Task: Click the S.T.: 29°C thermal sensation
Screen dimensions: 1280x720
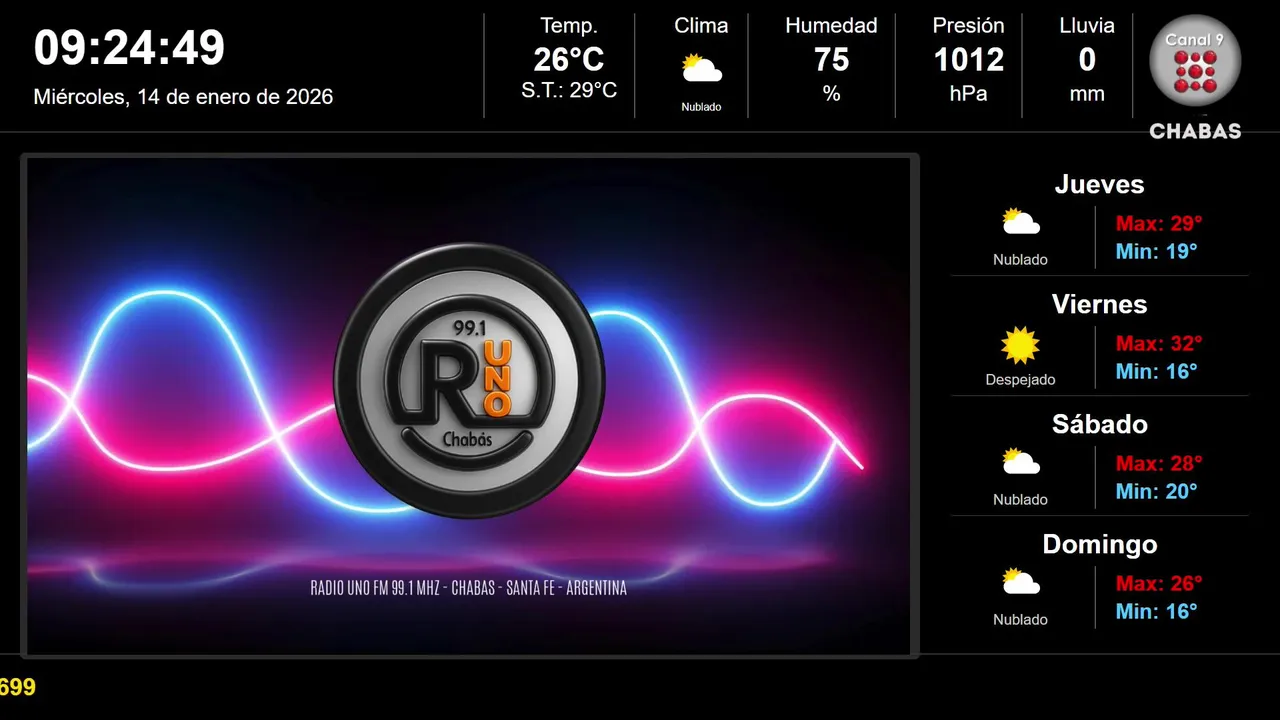Action: click(x=569, y=90)
